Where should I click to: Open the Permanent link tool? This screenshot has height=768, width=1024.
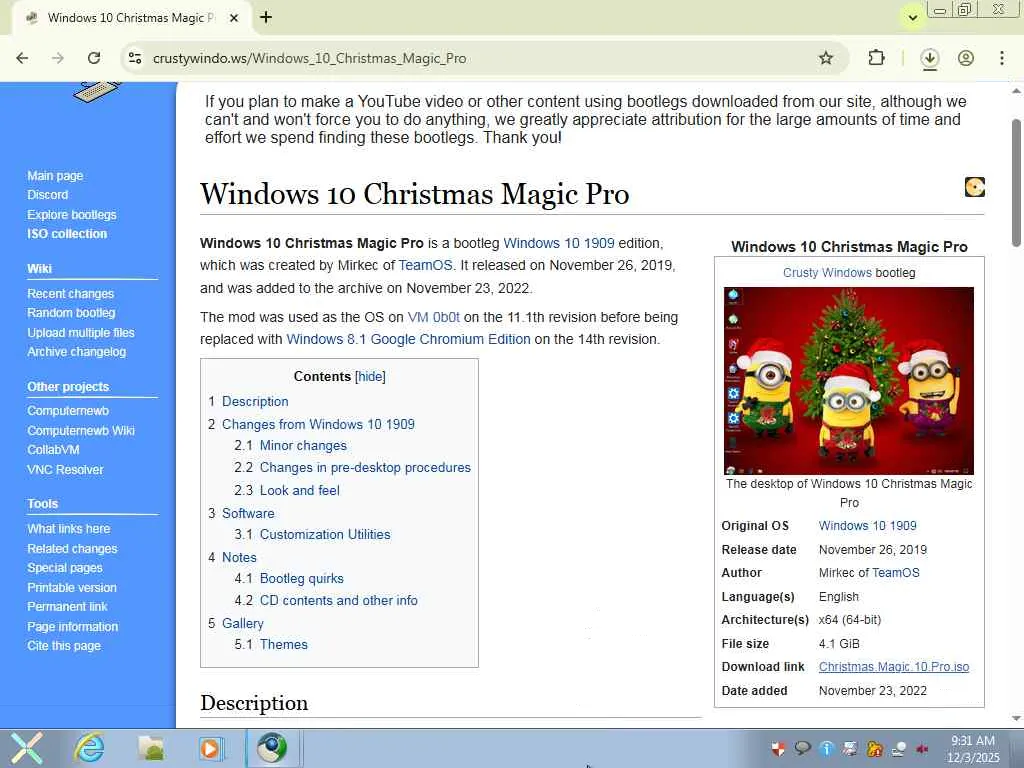coord(67,607)
